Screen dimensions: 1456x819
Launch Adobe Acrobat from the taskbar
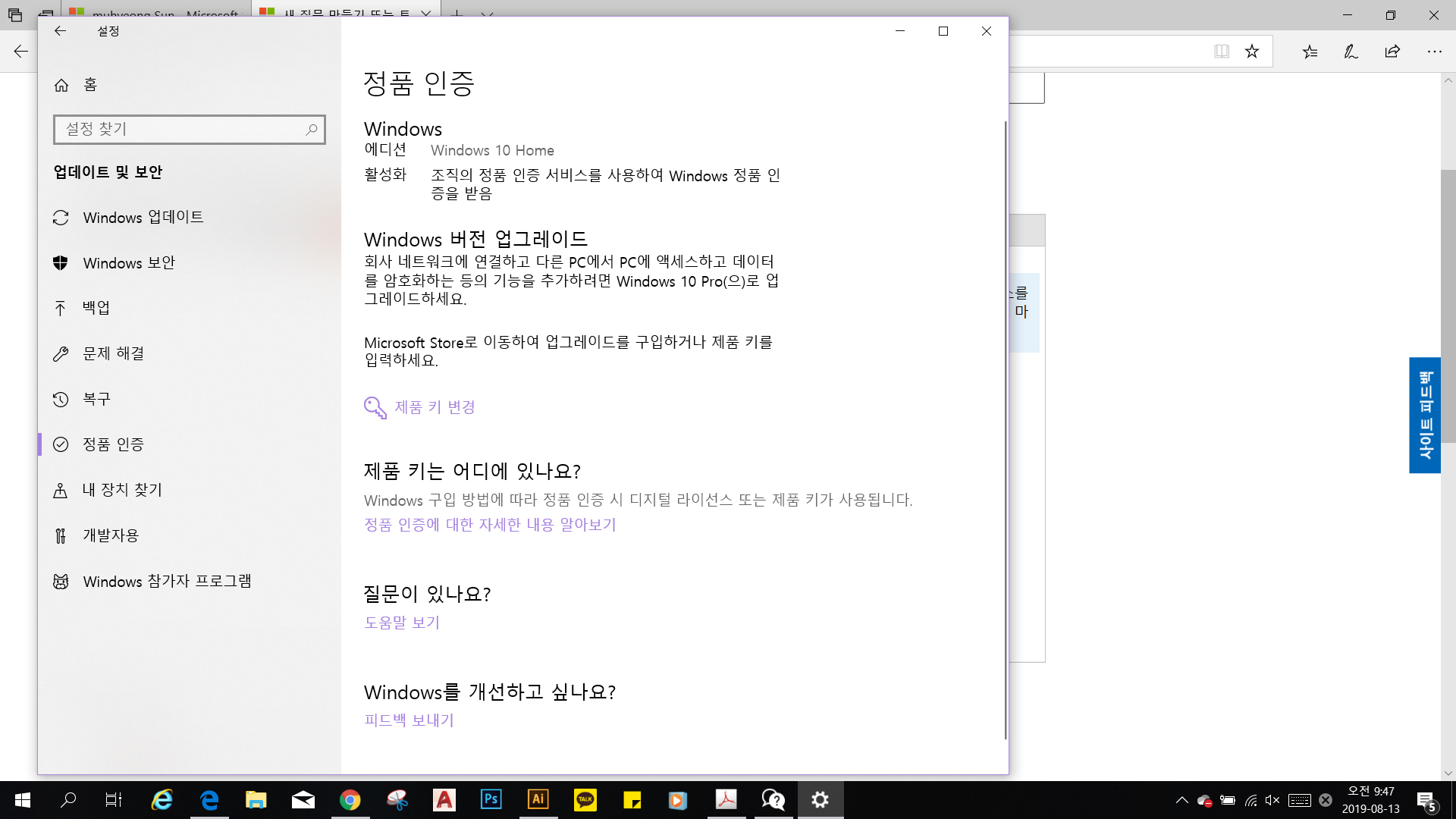726,800
